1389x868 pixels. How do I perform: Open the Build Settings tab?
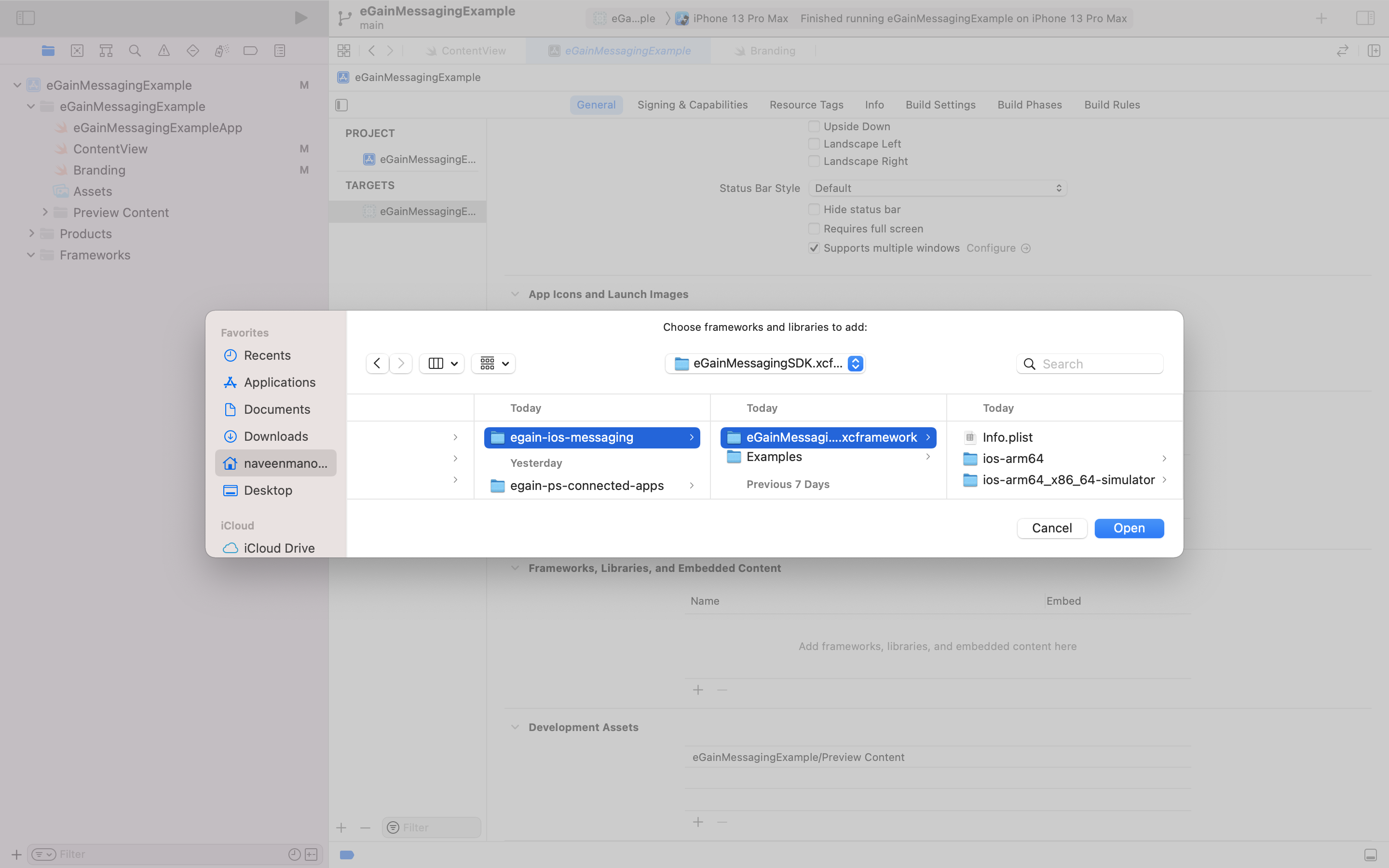click(x=940, y=105)
